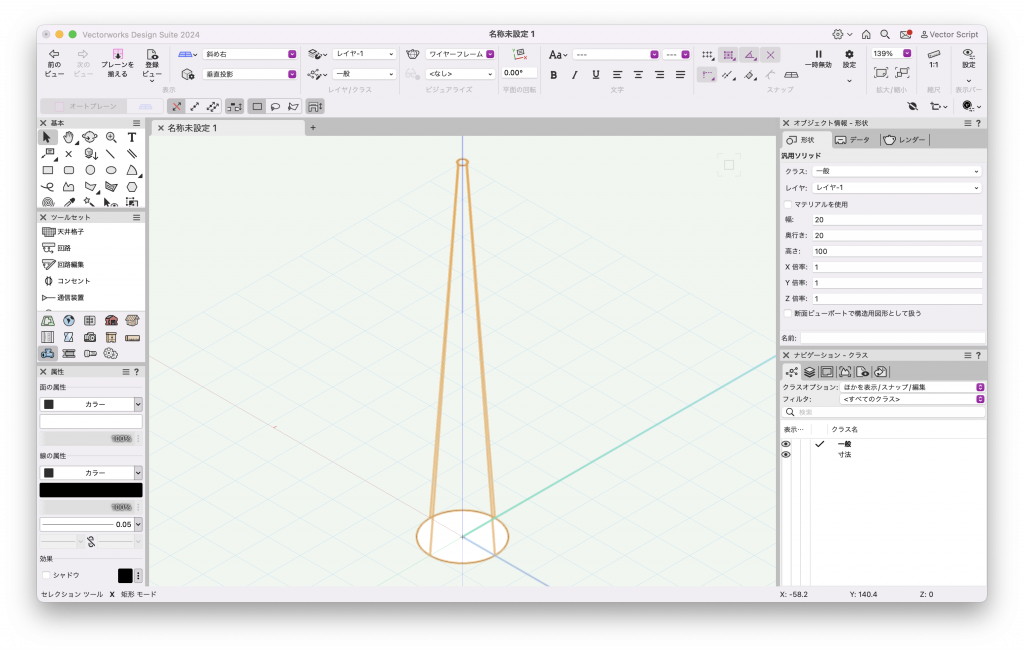Select the selection arrow tool

(x=47, y=137)
